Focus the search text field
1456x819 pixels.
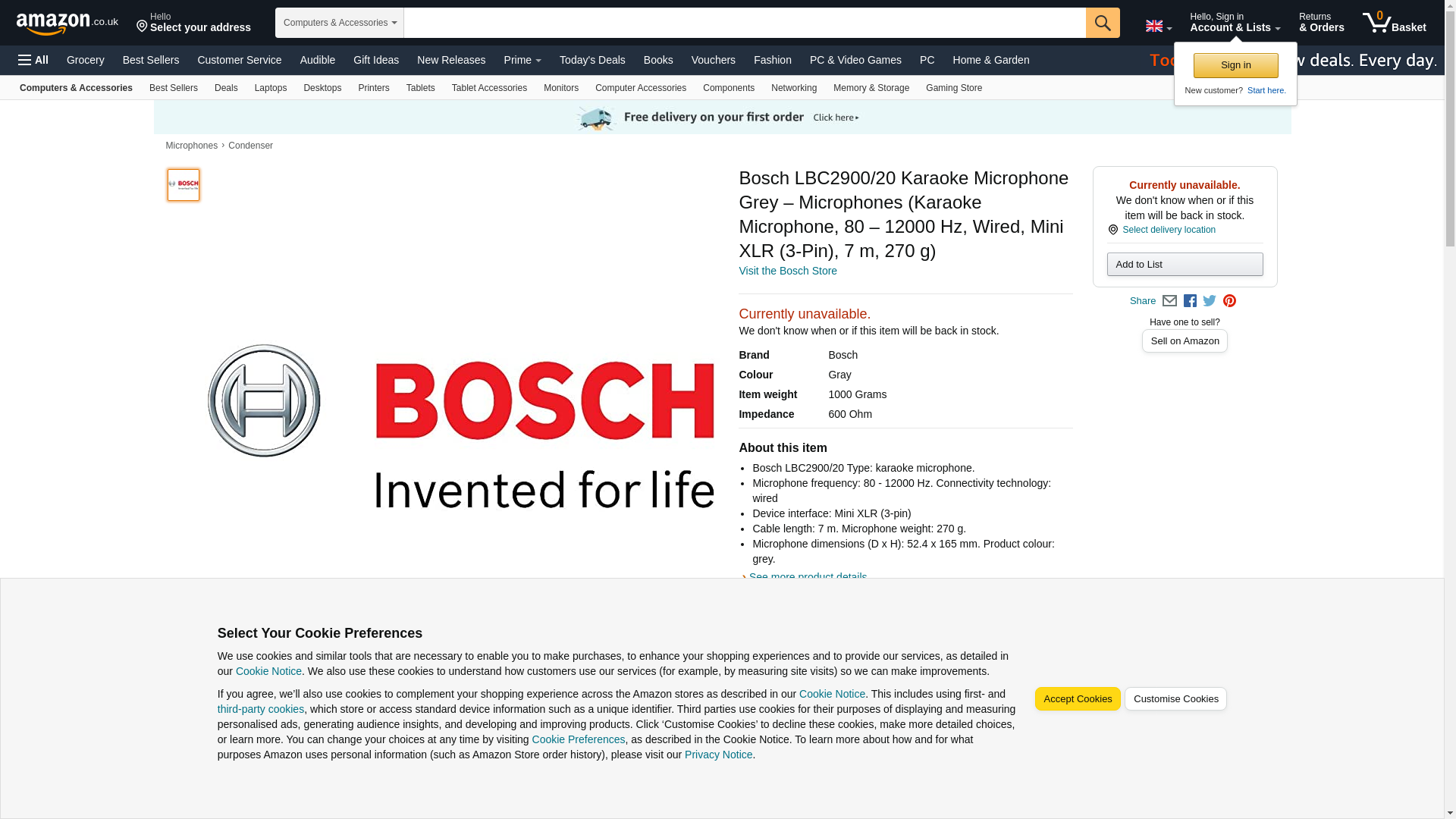(x=743, y=23)
